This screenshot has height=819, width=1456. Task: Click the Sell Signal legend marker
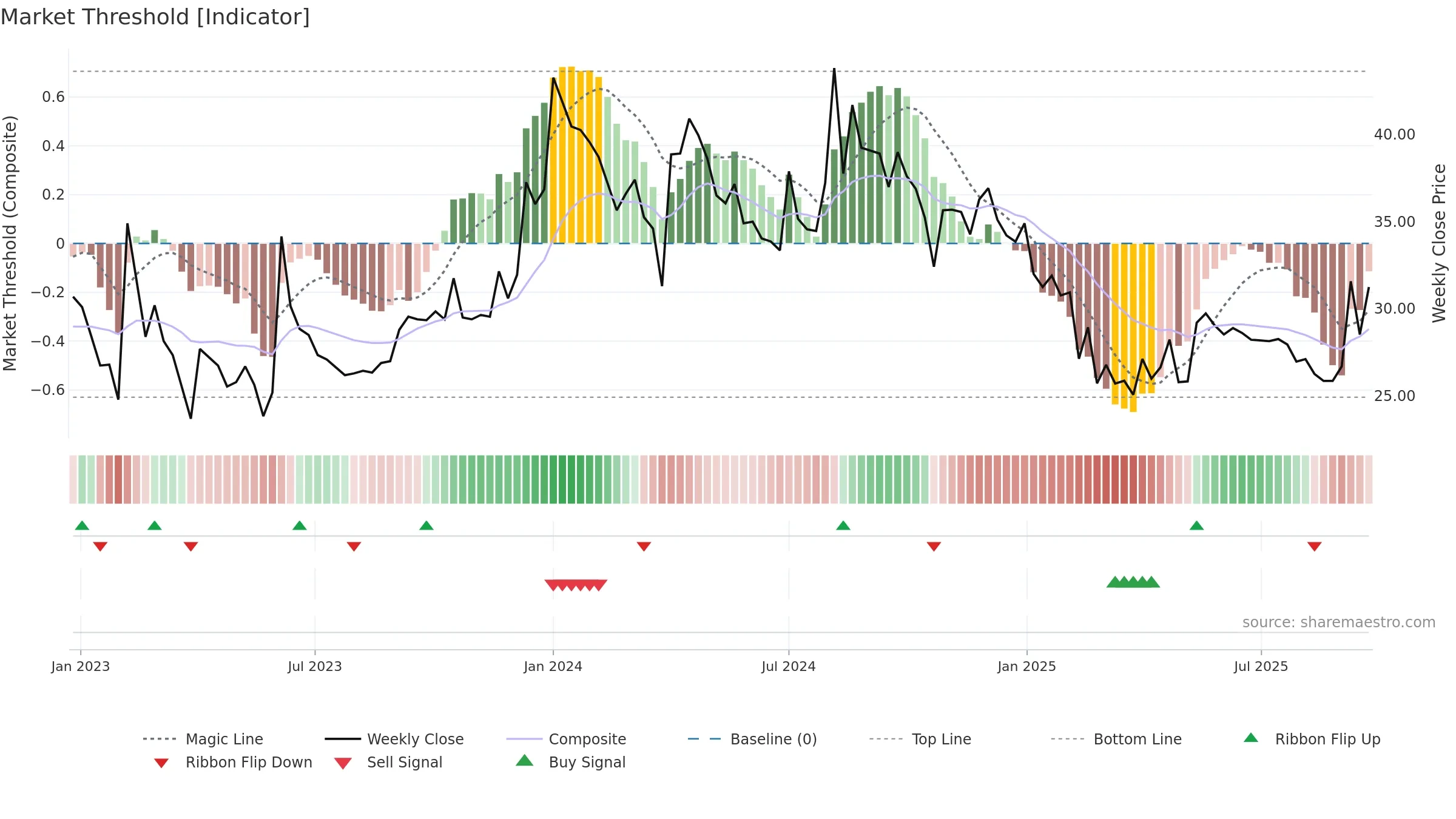(343, 763)
